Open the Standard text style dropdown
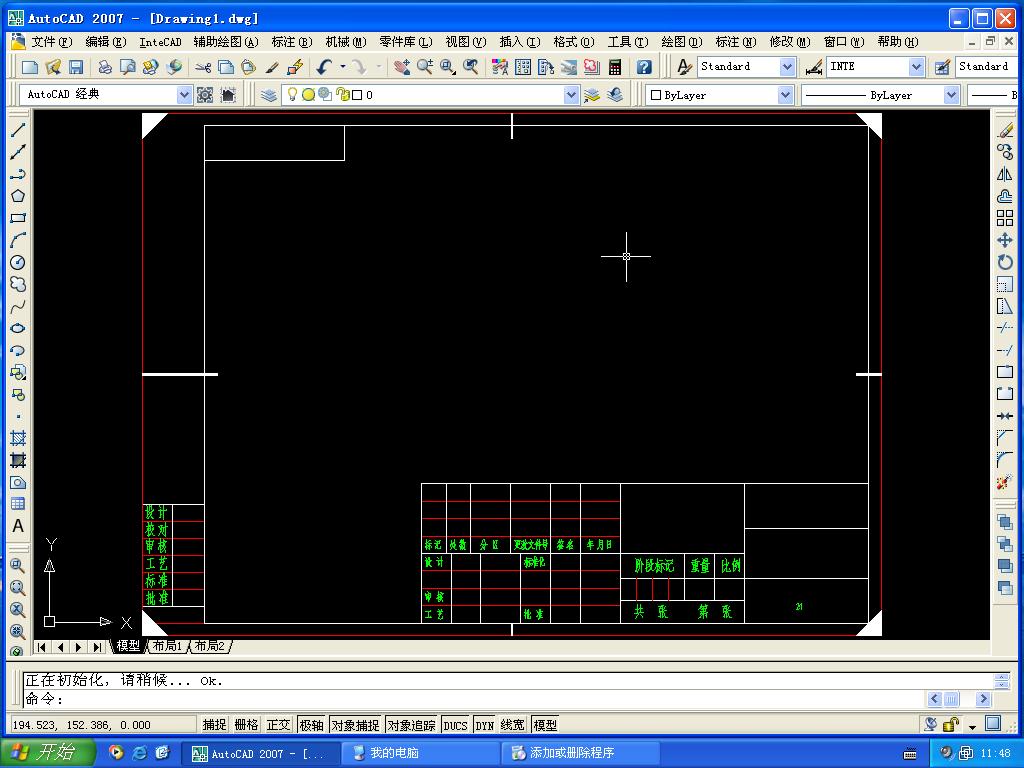1024x768 pixels. click(x=787, y=67)
